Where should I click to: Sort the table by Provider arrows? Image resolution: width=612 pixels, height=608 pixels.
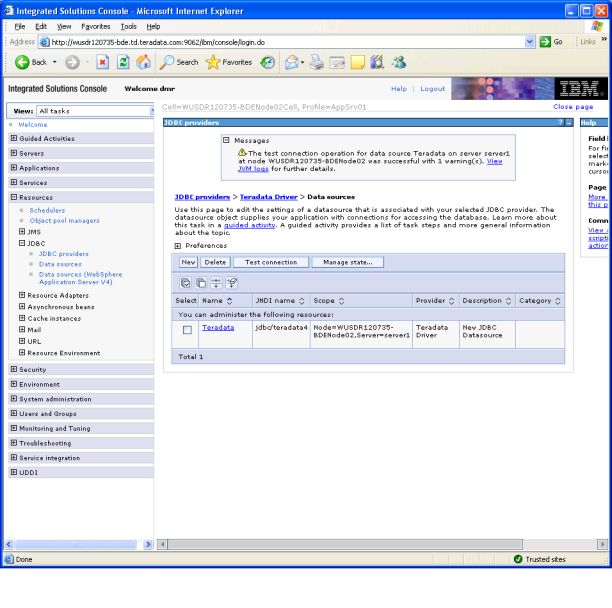click(x=452, y=301)
